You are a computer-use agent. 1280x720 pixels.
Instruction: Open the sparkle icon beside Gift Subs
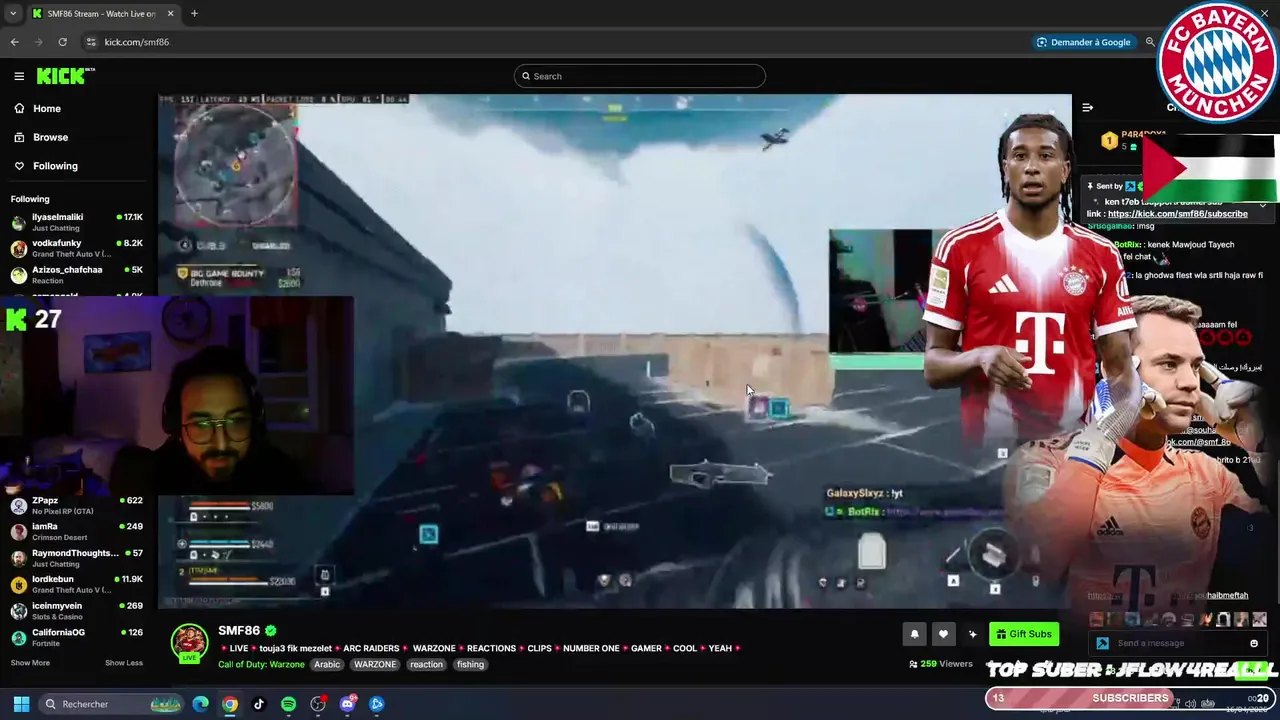972,634
